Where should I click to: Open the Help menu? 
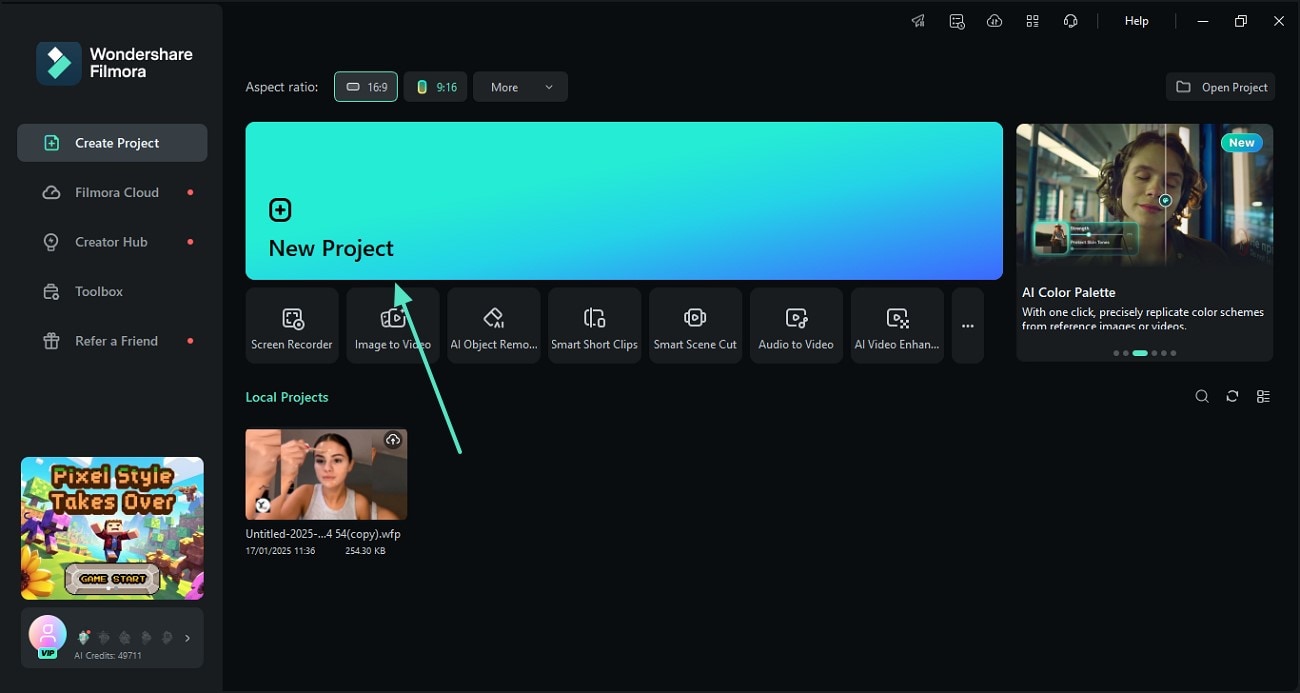(x=1137, y=21)
